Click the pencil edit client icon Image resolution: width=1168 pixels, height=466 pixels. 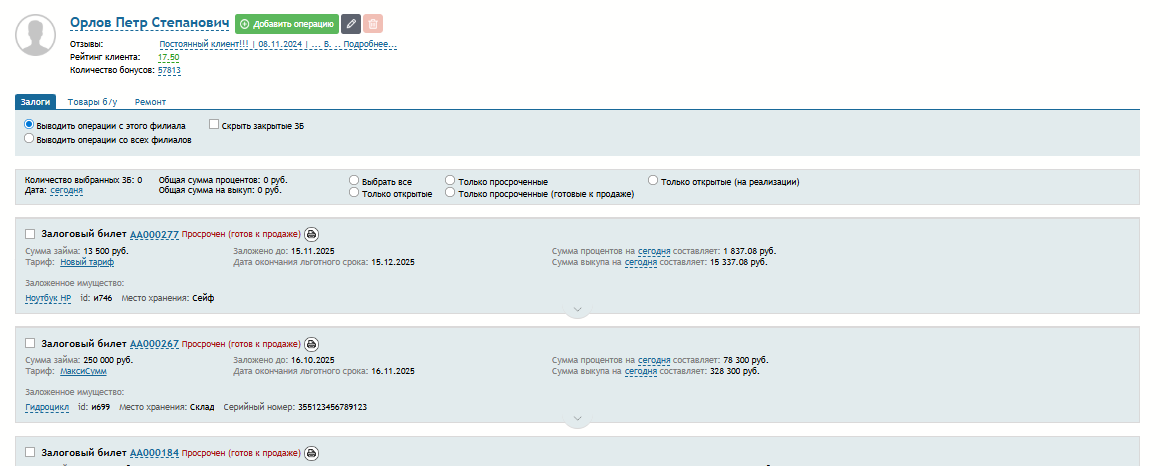(351, 24)
